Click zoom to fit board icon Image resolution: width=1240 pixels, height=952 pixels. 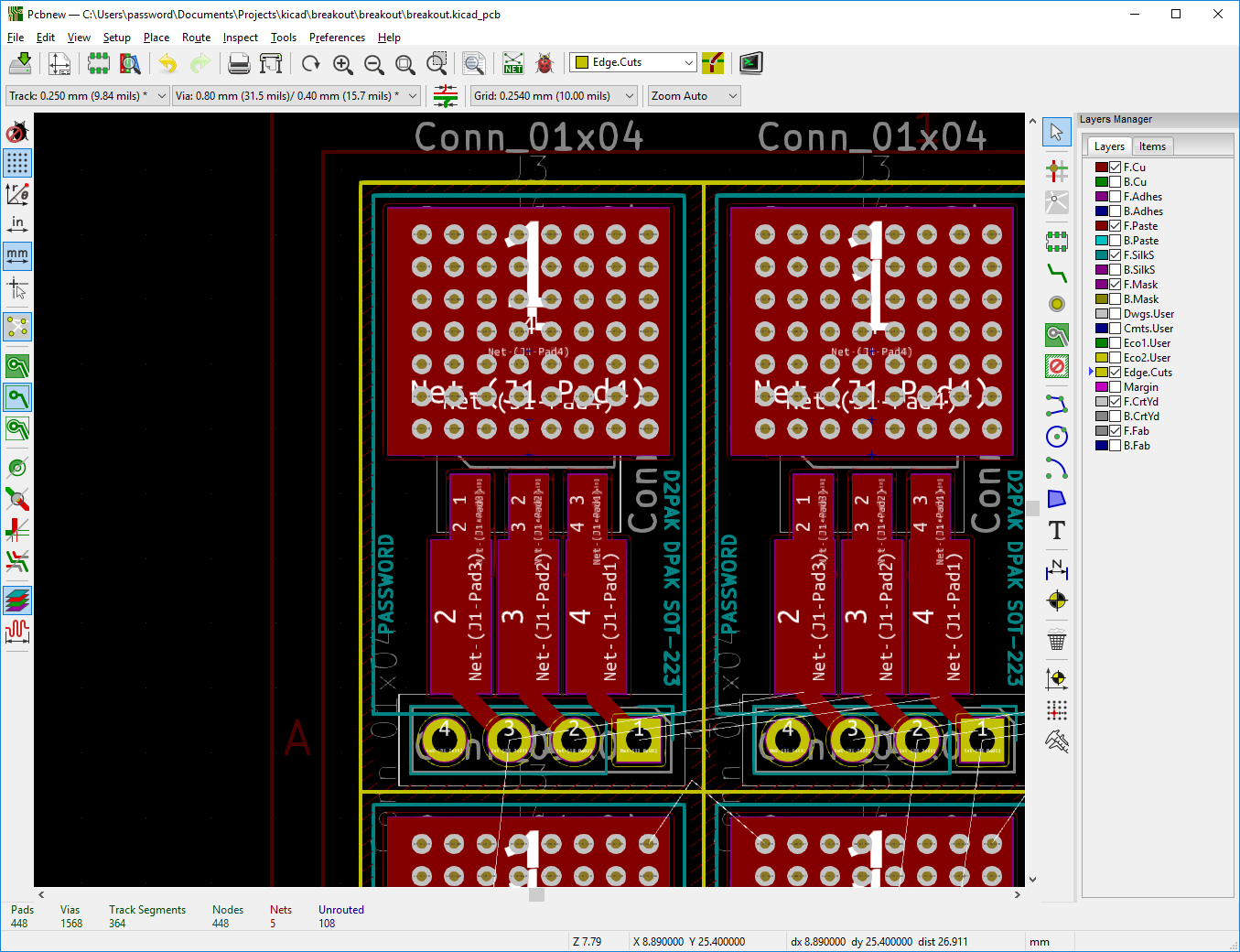tap(405, 63)
